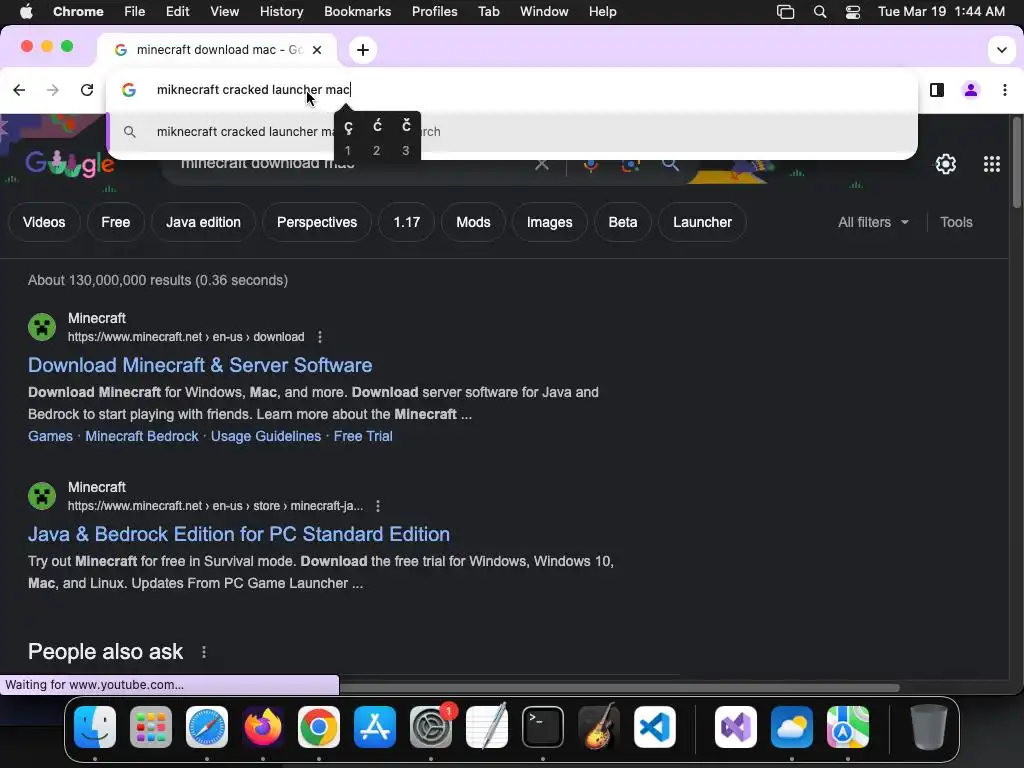The image size is (1024, 768).
Task: Open more options for minecraft store result
Action: click(377, 506)
